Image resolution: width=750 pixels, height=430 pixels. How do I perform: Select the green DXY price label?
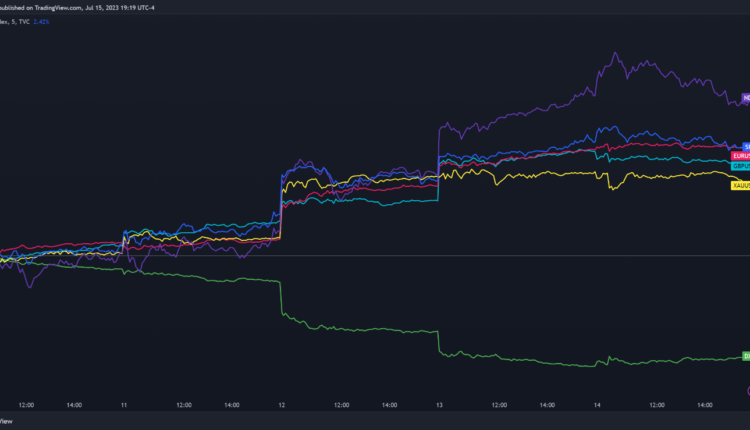click(x=745, y=357)
